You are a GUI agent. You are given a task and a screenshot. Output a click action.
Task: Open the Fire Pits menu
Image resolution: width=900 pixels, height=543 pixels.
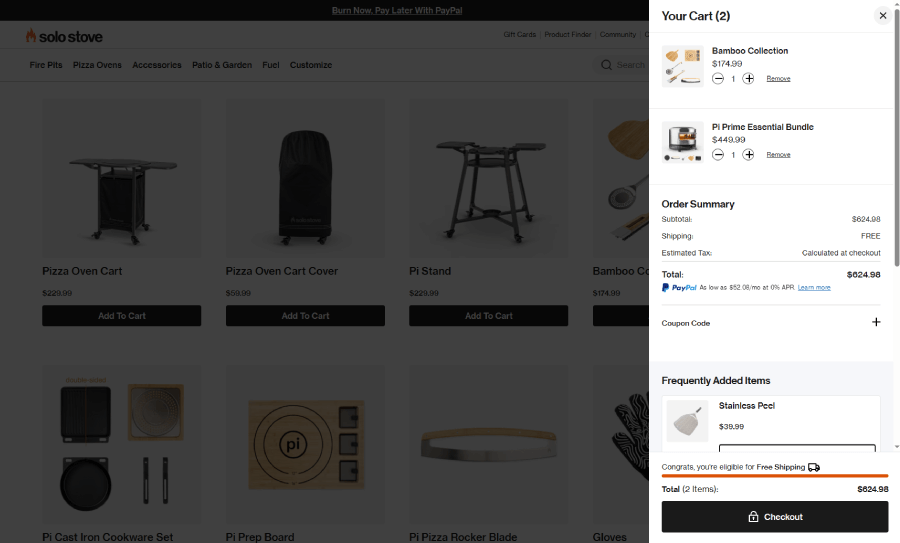tap(46, 65)
